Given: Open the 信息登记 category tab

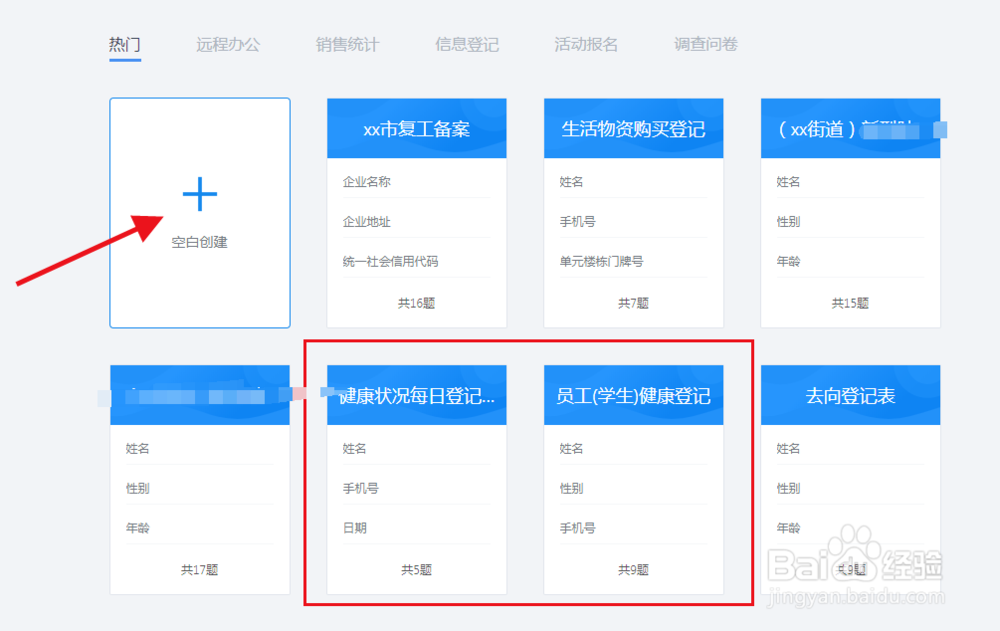Looking at the screenshot, I should coord(466,44).
